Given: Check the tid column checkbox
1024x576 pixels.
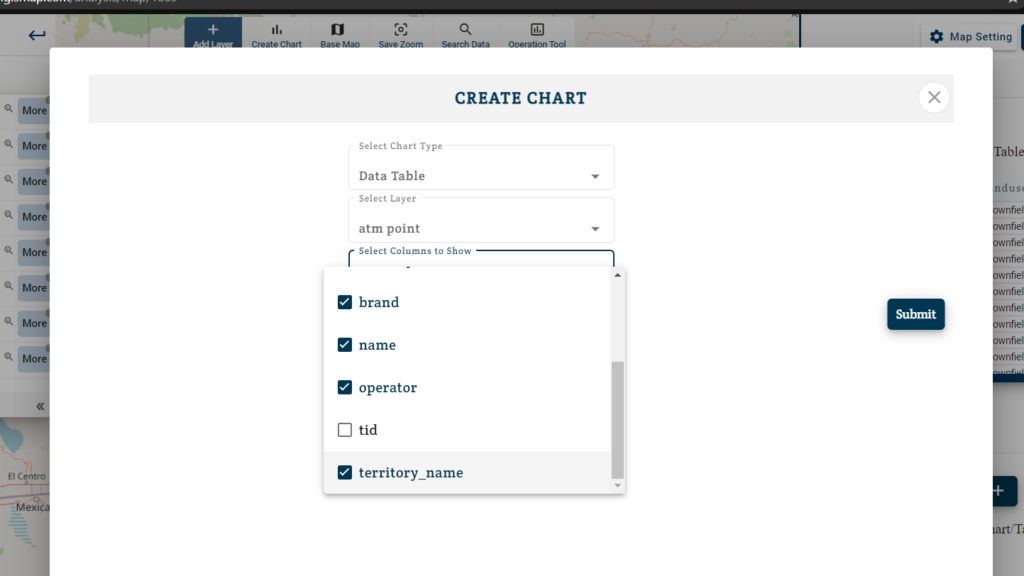Looking at the screenshot, I should pos(345,430).
